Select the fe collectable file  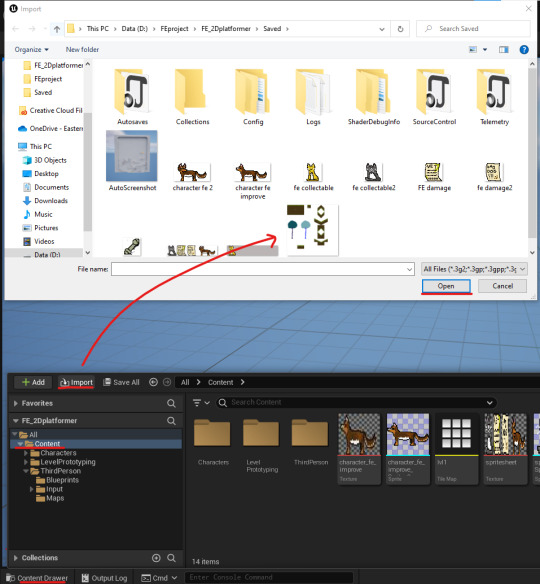click(313, 177)
